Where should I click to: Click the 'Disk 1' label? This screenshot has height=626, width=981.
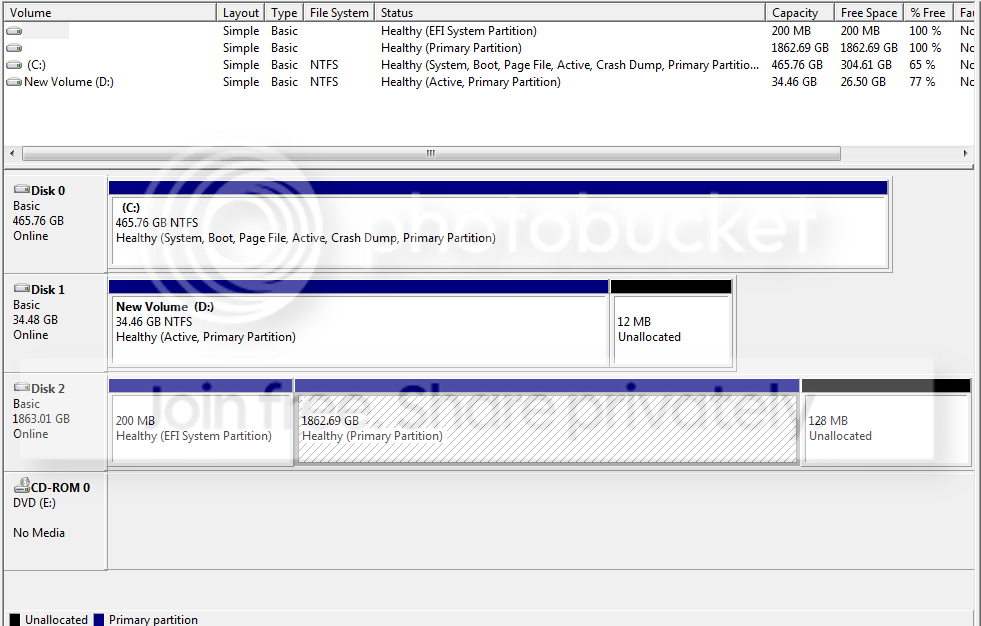click(x=48, y=290)
